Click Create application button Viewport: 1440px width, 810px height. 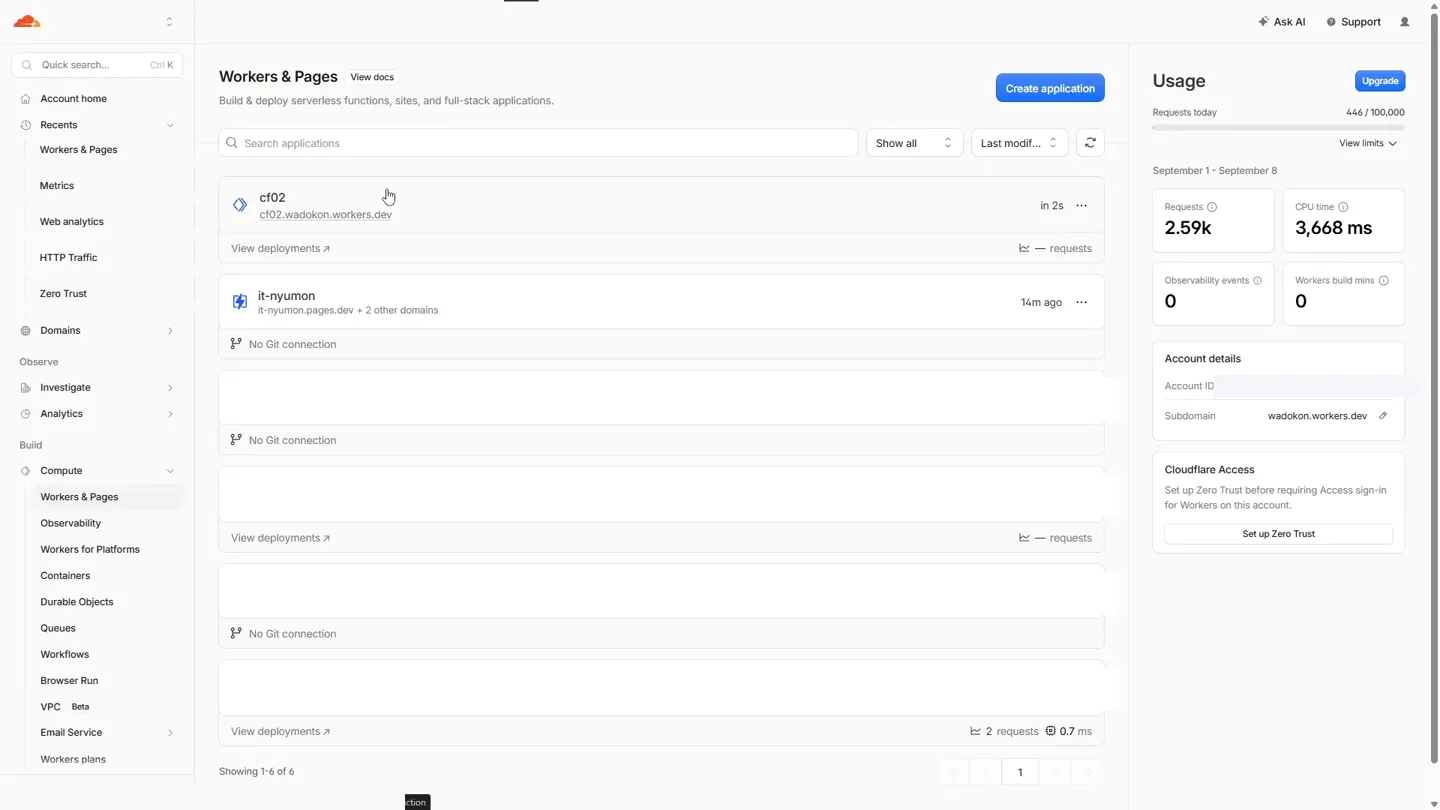coord(1050,88)
